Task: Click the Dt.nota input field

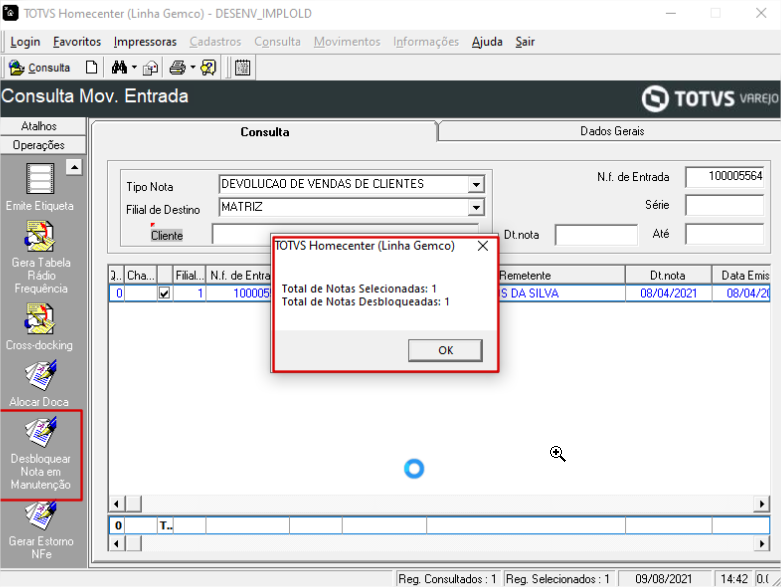Action: coord(596,235)
